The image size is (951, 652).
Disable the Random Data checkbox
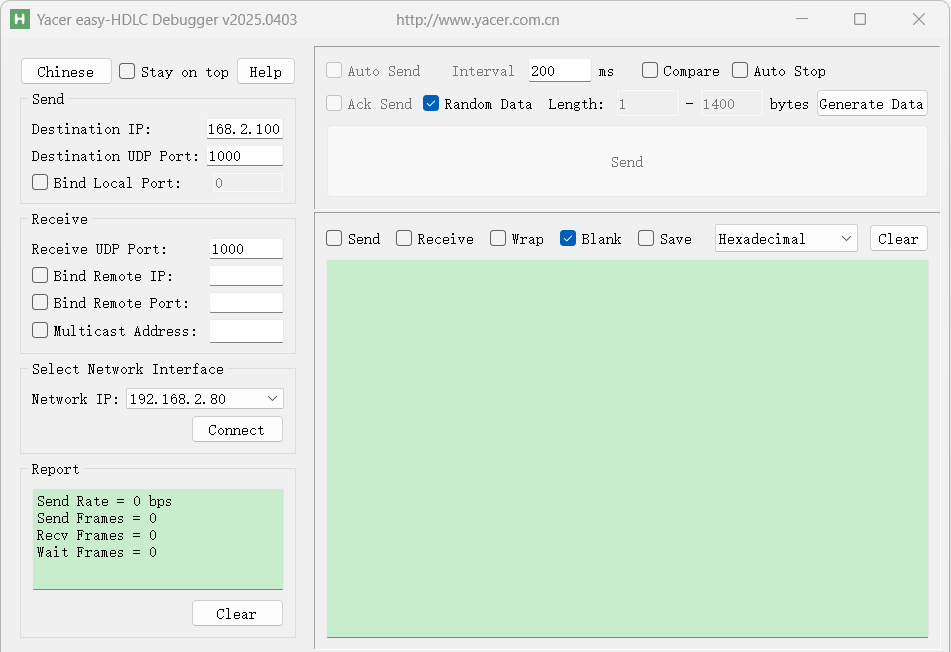(430, 104)
